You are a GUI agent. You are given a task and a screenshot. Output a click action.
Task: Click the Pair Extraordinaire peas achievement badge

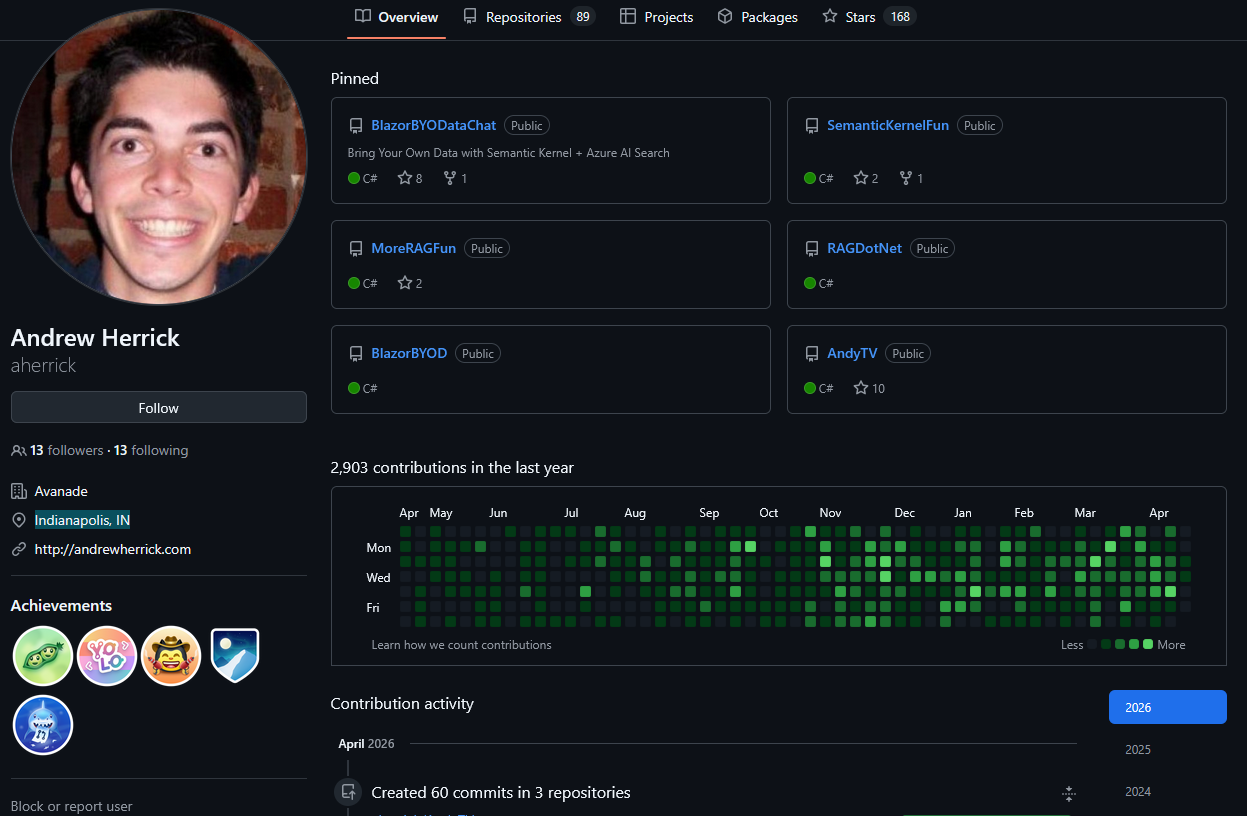pyautogui.click(x=42, y=656)
